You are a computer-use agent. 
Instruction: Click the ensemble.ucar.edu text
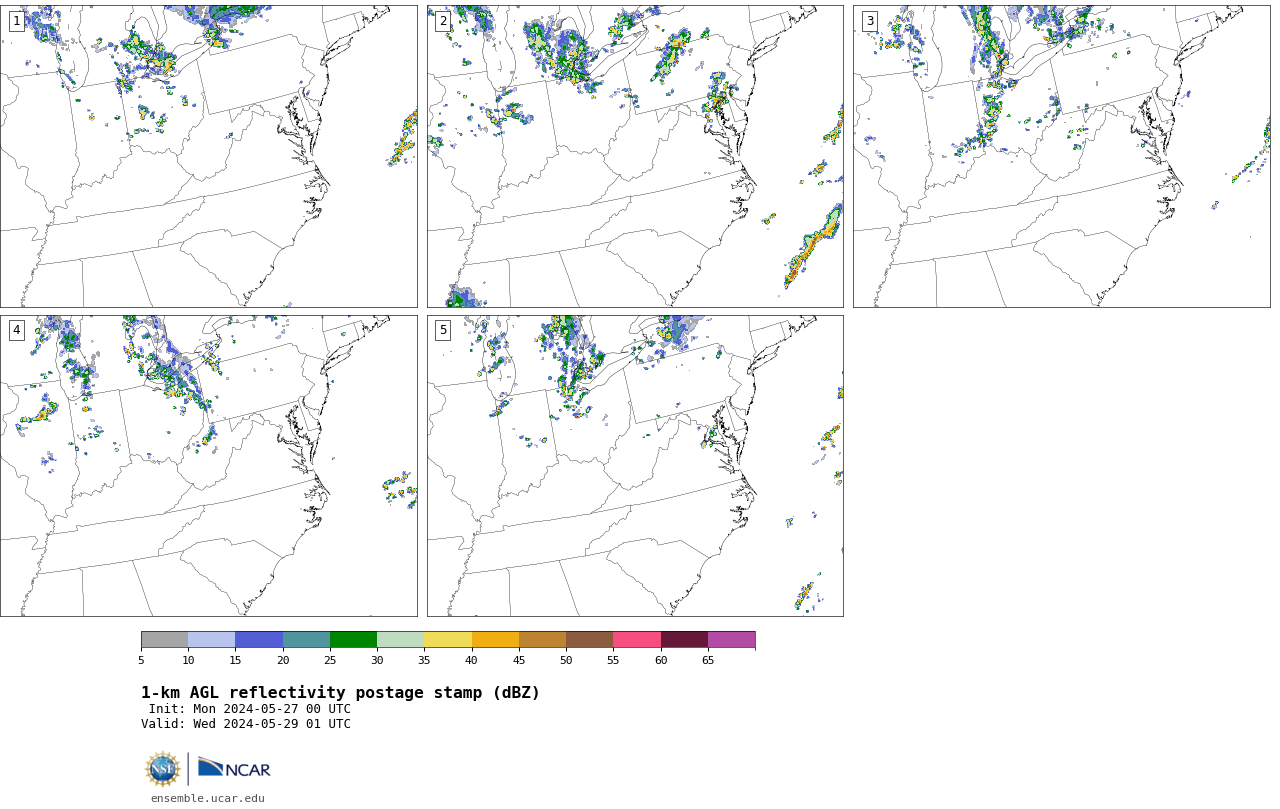(x=208, y=798)
